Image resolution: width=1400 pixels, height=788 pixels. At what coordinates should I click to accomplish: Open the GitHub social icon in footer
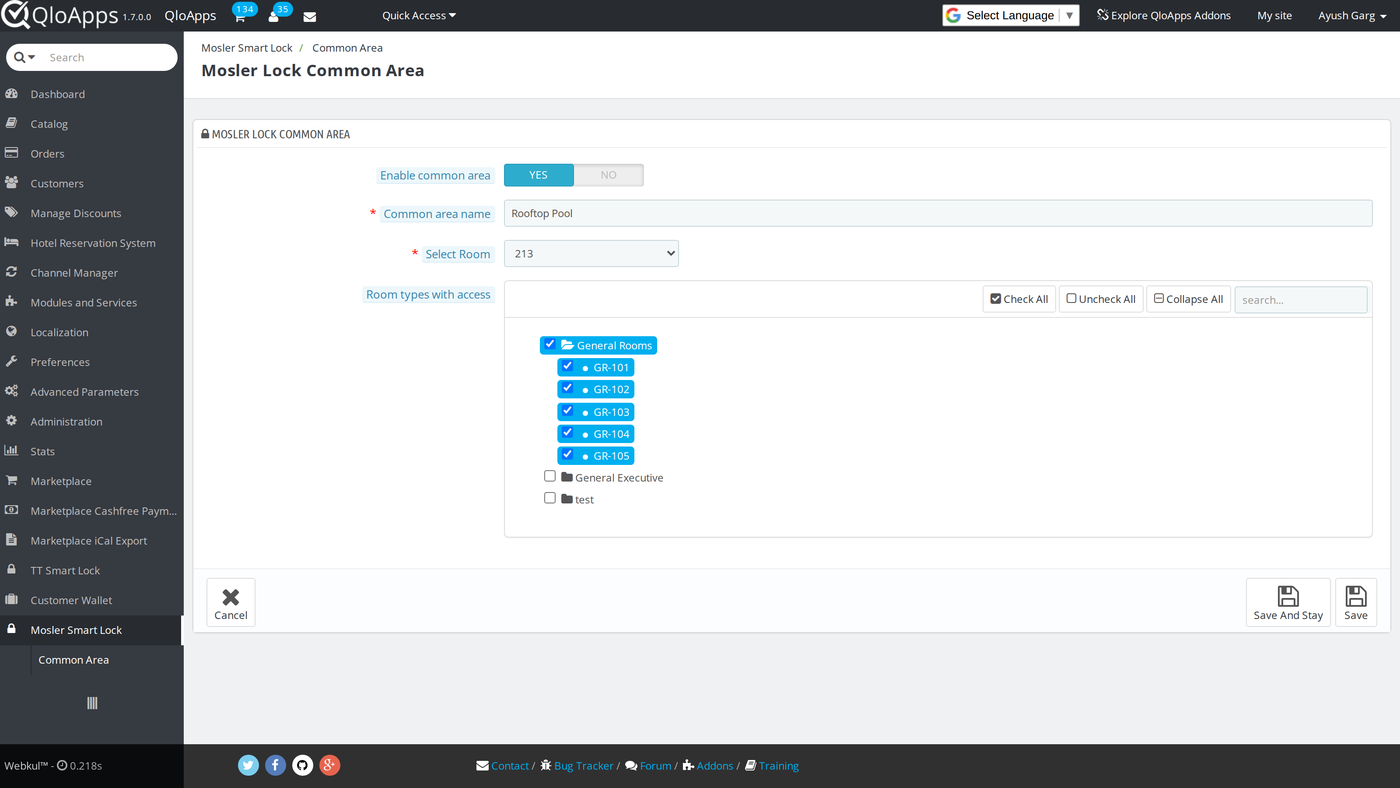pos(302,765)
